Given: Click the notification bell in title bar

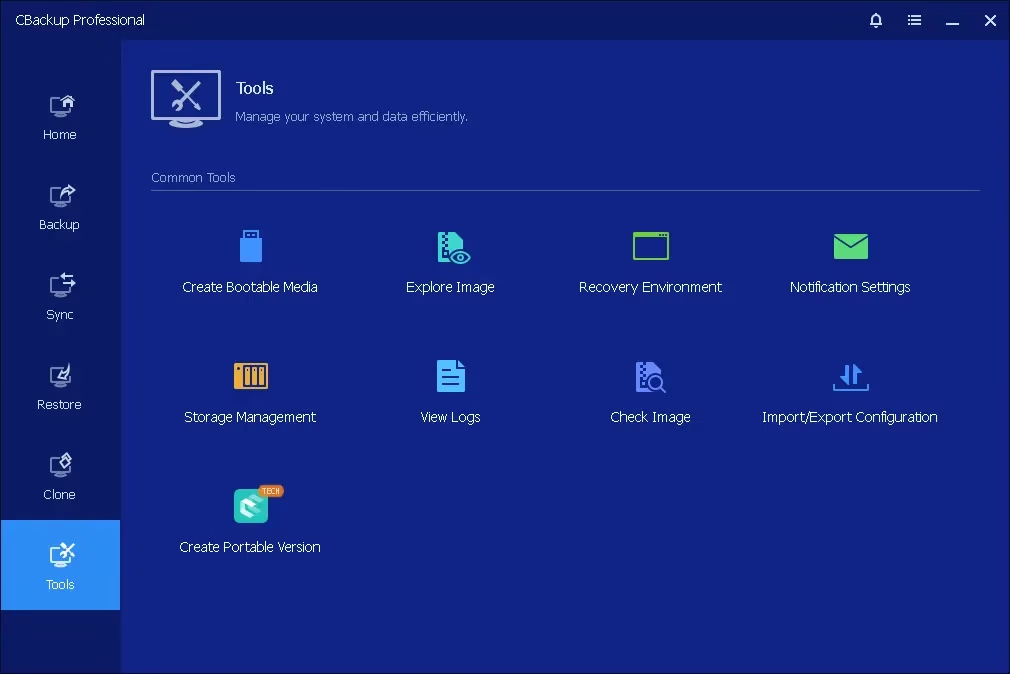Looking at the screenshot, I should [x=876, y=20].
